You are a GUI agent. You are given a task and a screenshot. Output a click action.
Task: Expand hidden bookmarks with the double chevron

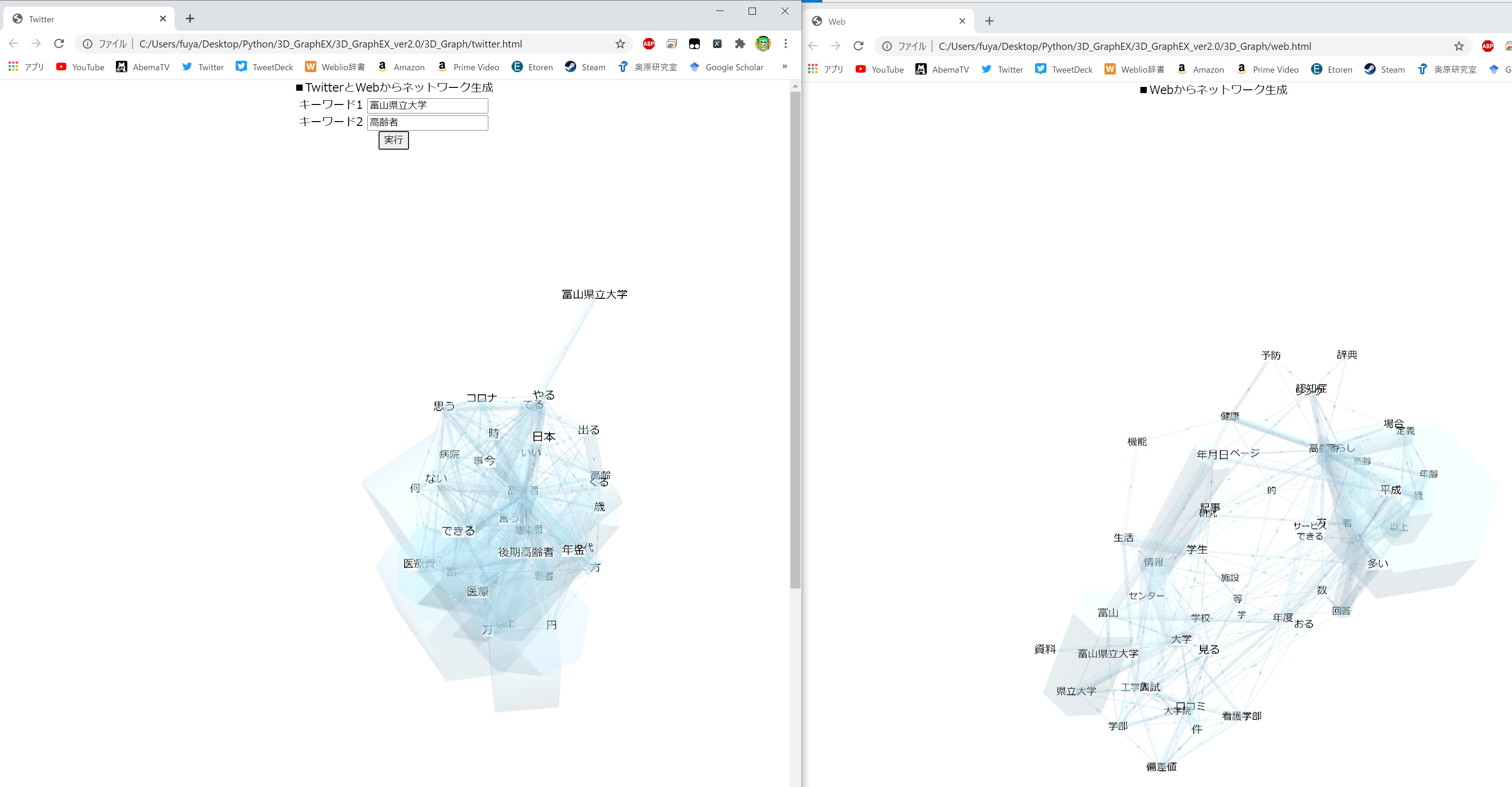click(784, 66)
